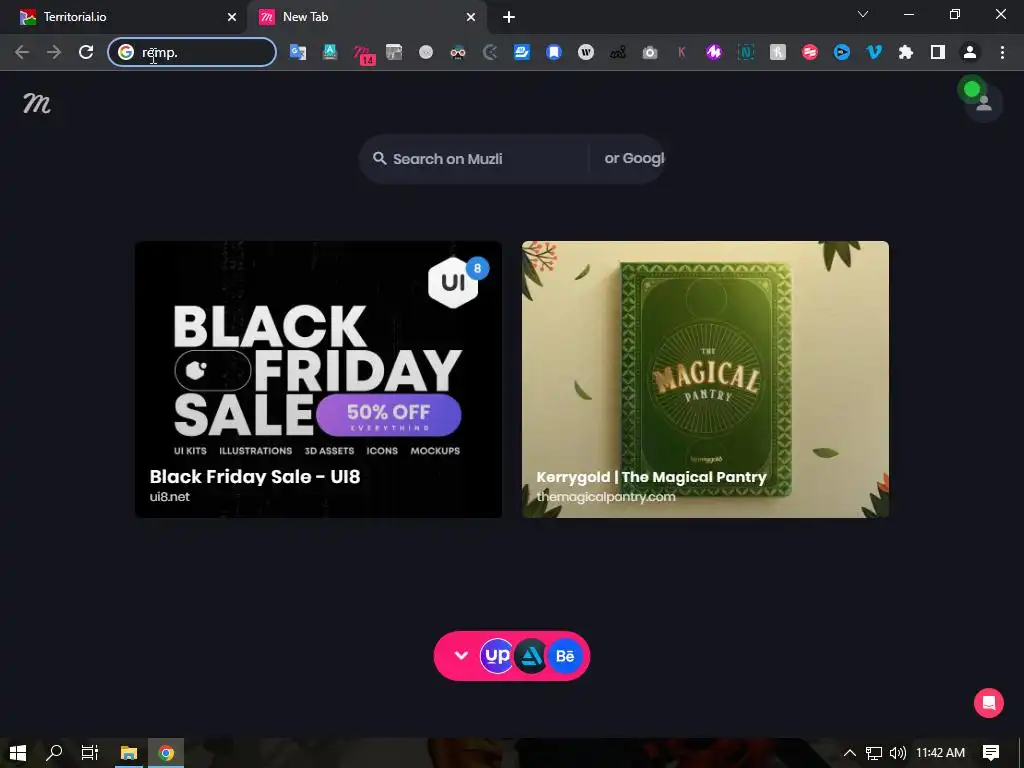Open the glasses-face extension icon
Image resolution: width=1024 pixels, height=768 pixels.
click(x=458, y=52)
